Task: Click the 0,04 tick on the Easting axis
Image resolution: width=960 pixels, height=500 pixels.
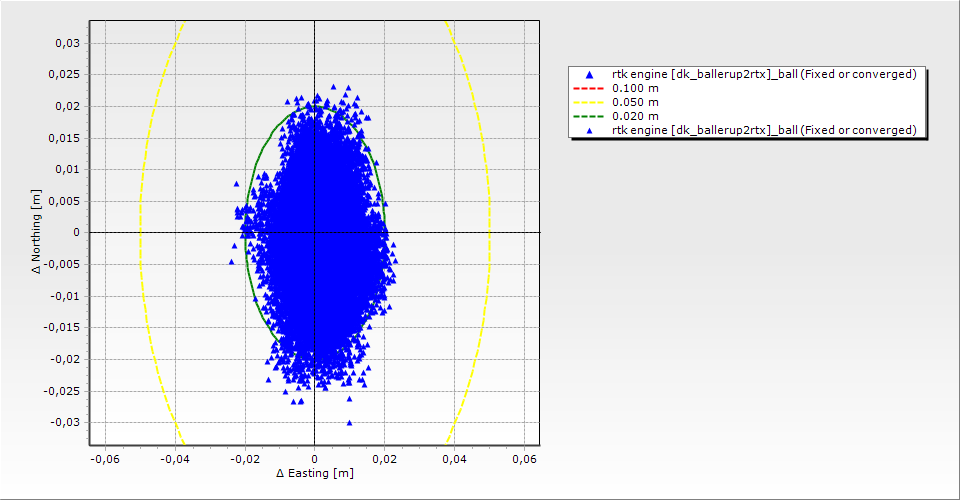Action: coord(454,459)
